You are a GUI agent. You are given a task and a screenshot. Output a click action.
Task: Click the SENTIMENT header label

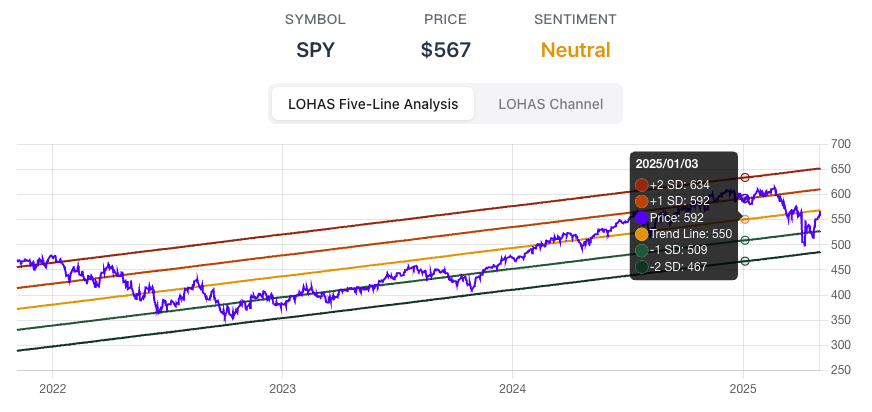click(x=576, y=19)
